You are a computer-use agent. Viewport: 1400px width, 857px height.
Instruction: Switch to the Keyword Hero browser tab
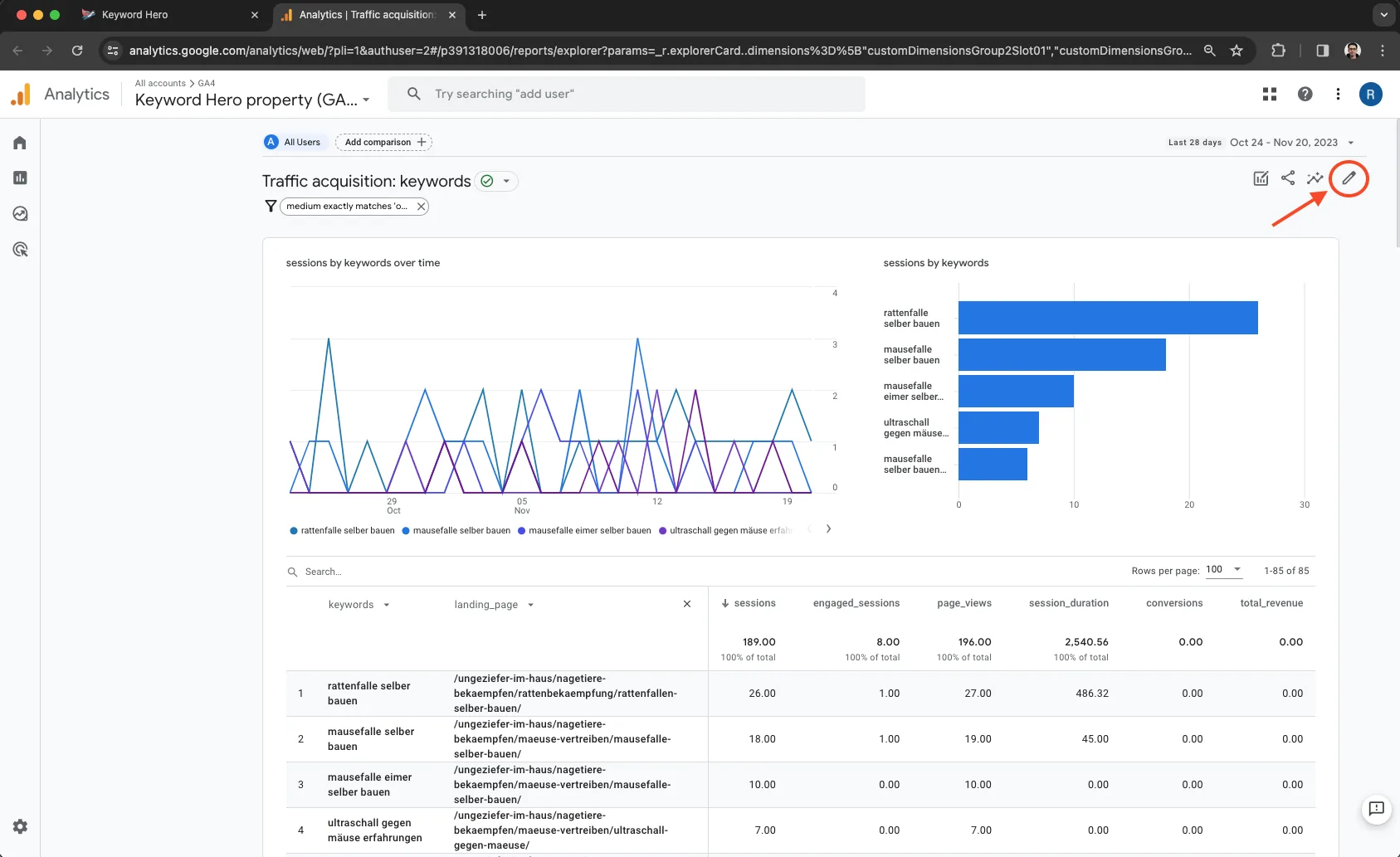(x=170, y=15)
